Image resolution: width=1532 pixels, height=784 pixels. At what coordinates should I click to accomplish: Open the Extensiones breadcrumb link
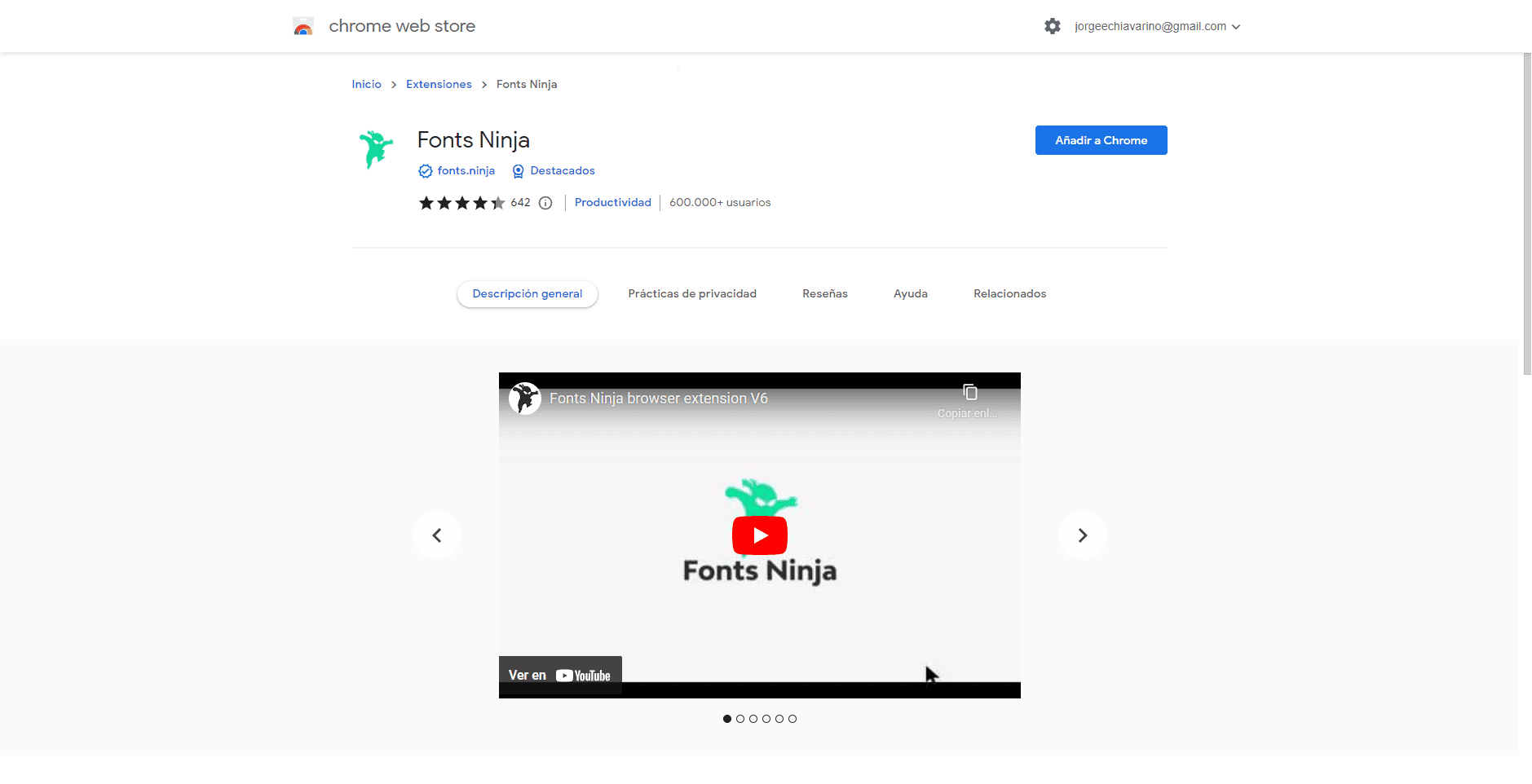439,84
